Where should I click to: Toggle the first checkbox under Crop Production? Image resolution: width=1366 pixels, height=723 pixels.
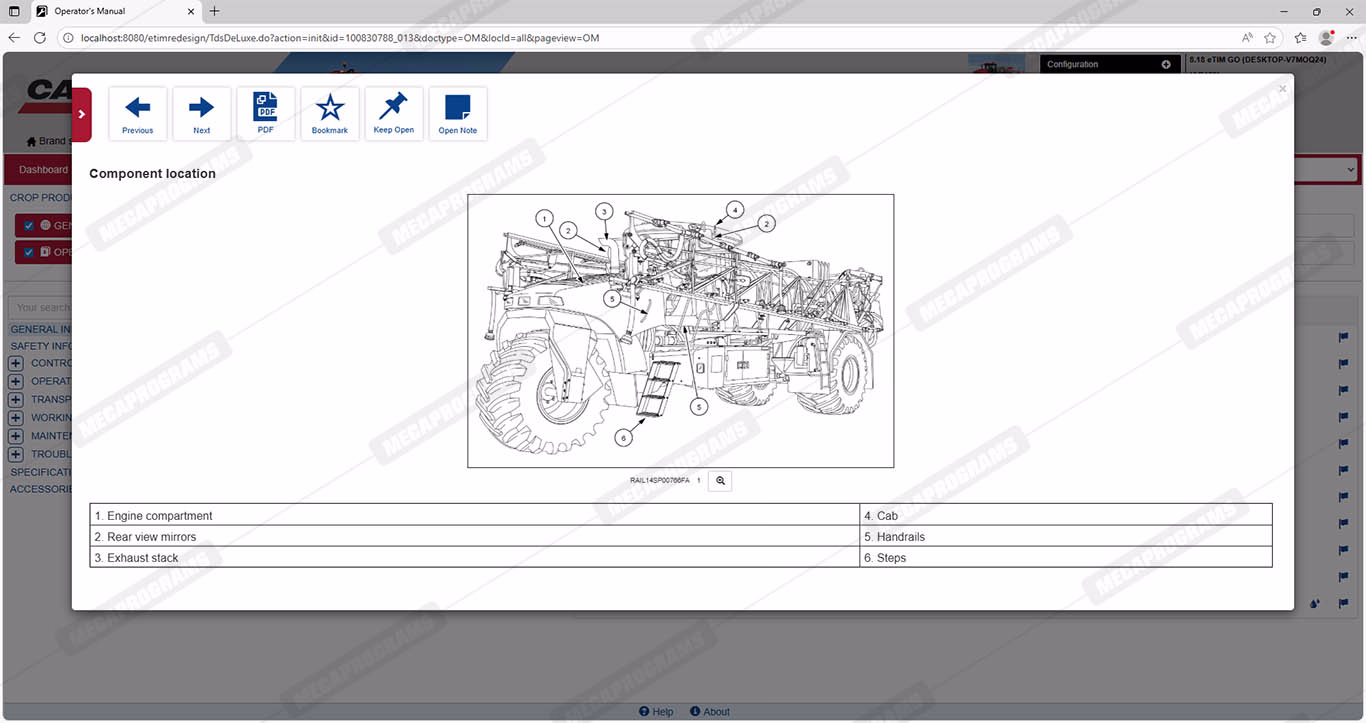29,226
